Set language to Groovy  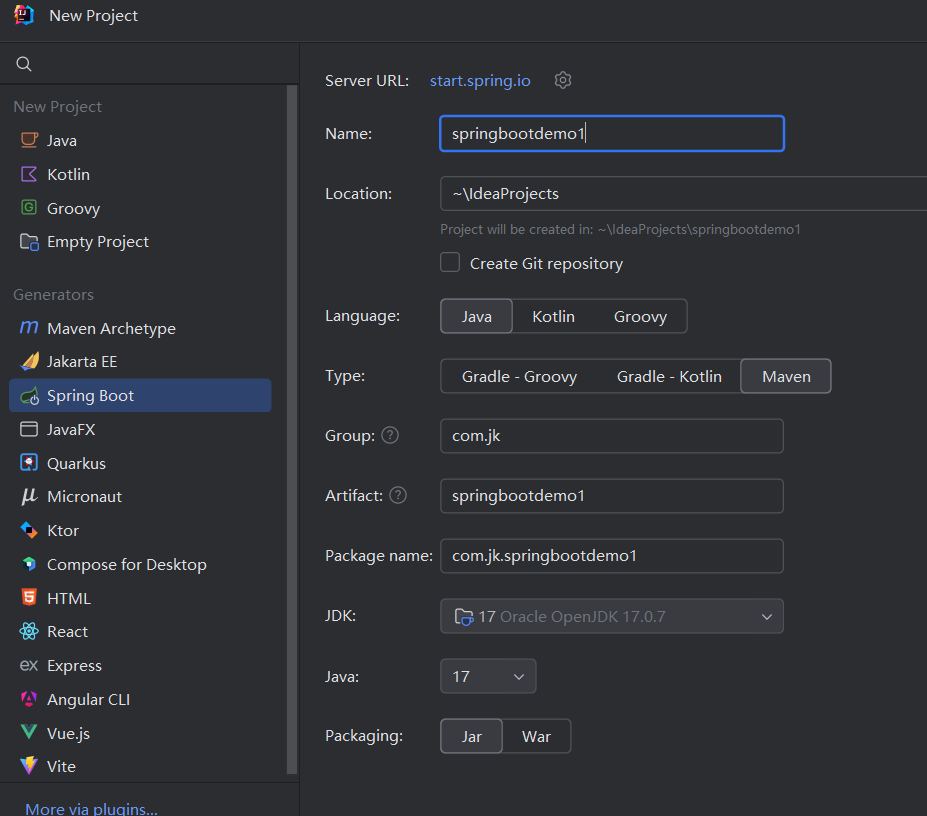640,316
